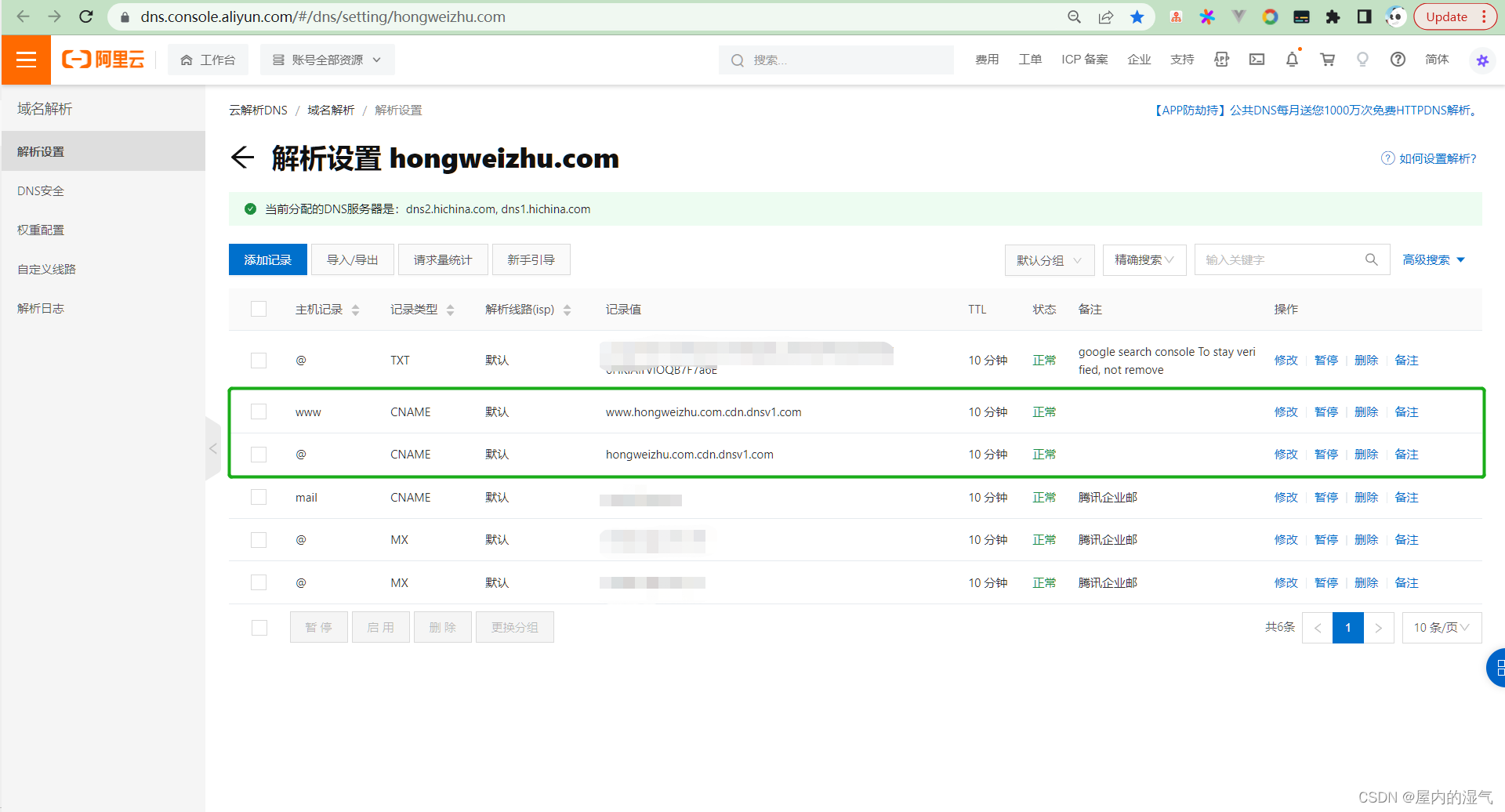The height and width of the screenshot is (812, 1505).
Task: Click the lightbulb tips icon
Action: (1362, 60)
